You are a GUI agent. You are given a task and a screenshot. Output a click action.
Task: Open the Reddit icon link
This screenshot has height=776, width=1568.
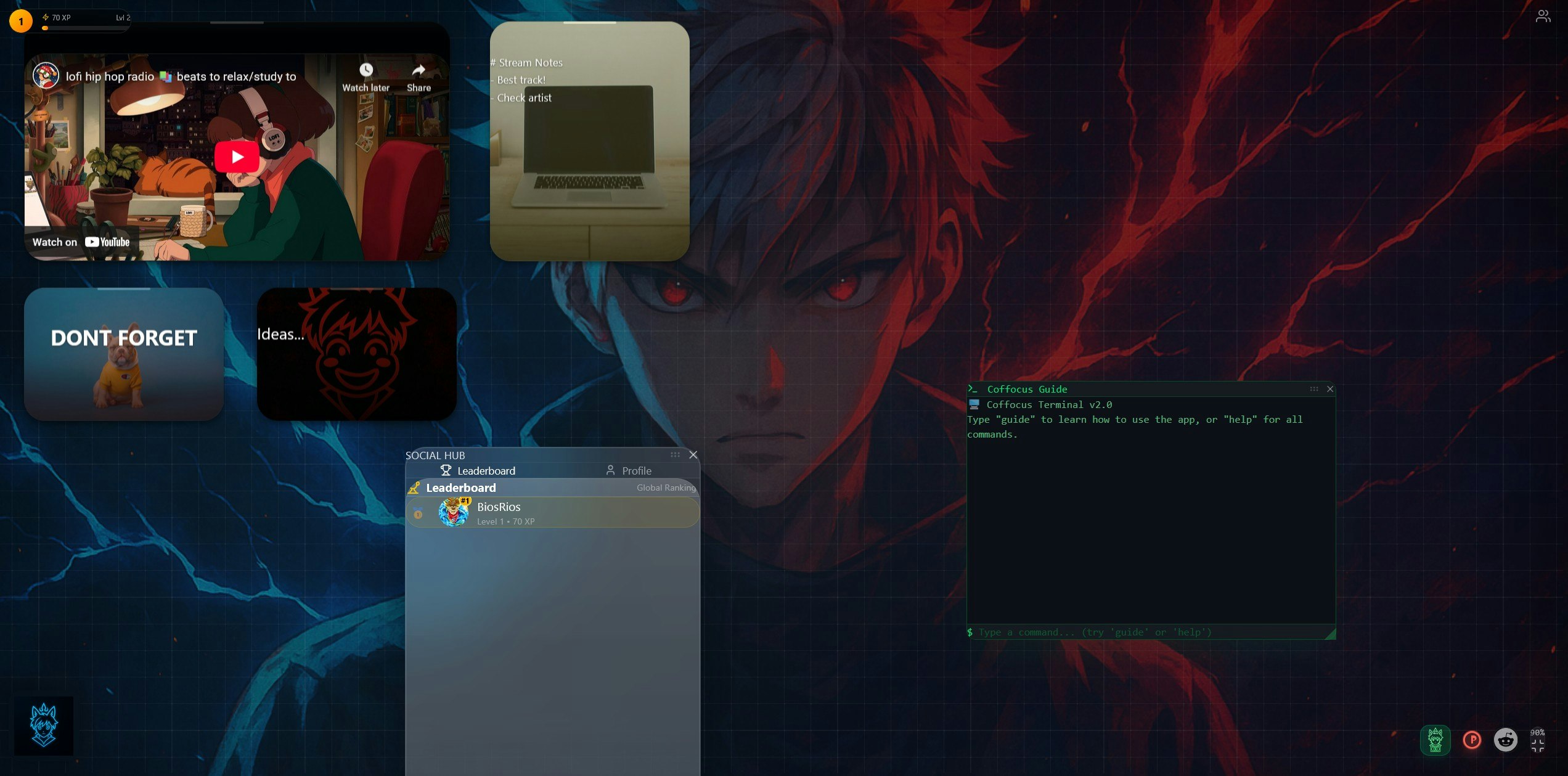(x=1505, y=740)
